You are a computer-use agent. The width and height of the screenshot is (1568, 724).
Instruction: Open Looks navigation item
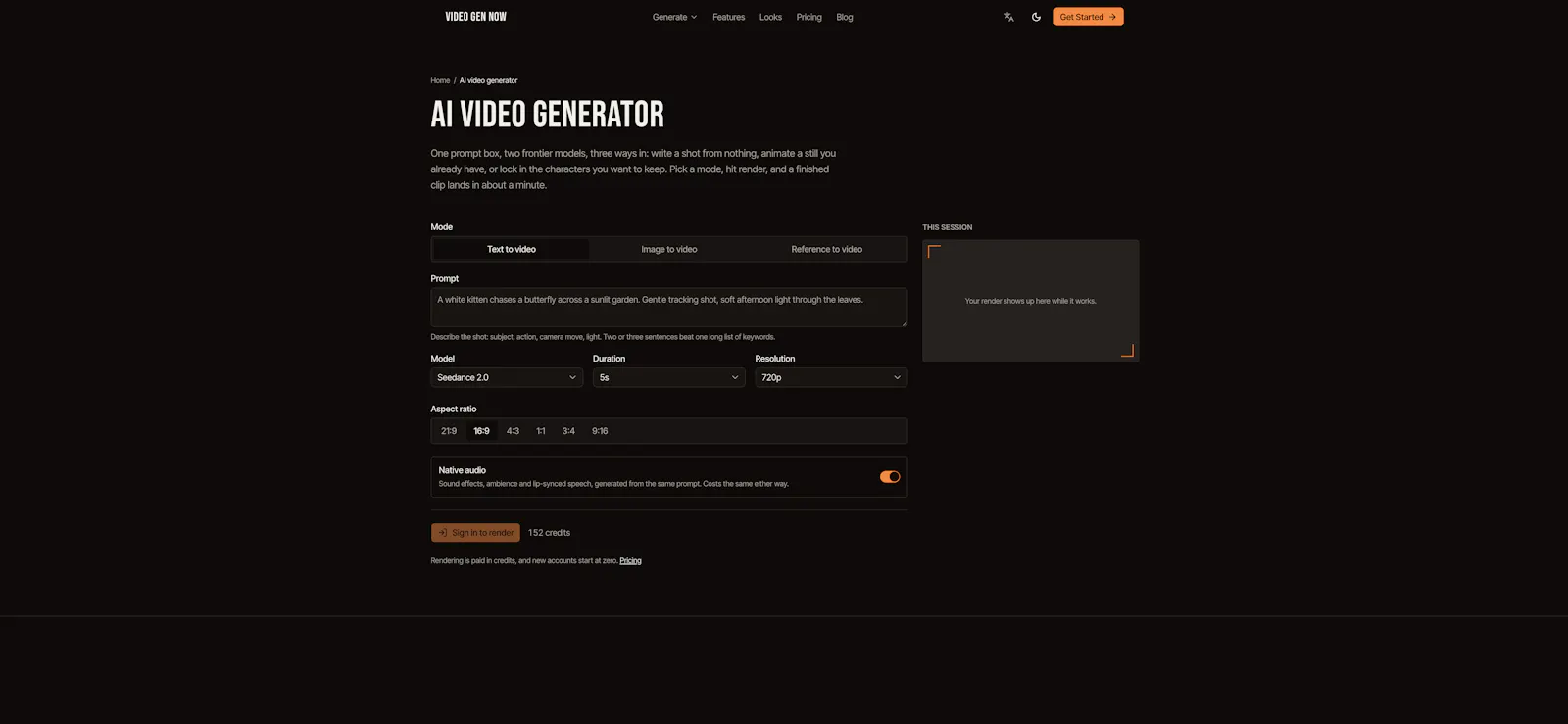[770, 17]
